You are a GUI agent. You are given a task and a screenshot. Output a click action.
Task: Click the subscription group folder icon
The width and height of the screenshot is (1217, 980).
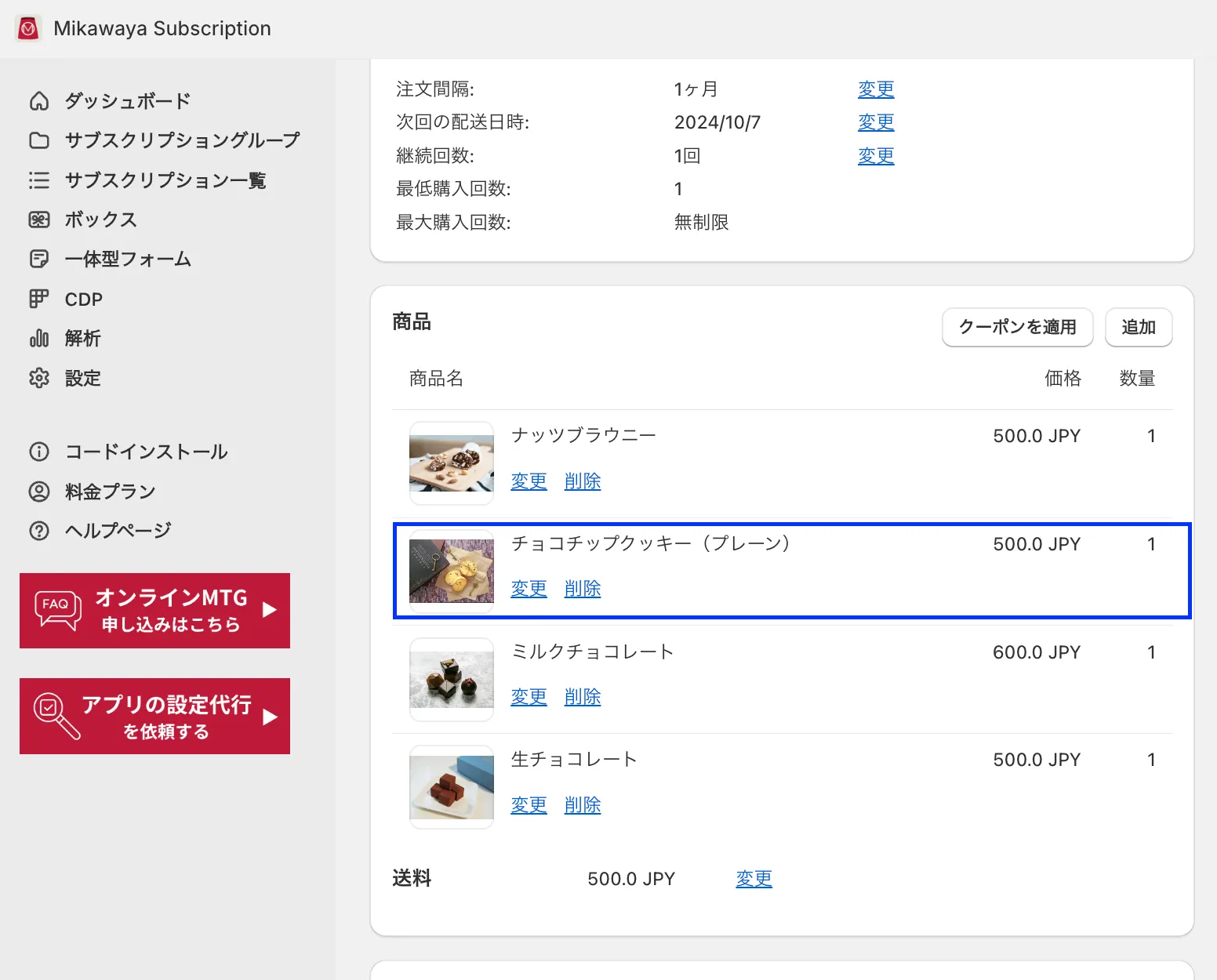pyautogui.click(x=39, y=140)
